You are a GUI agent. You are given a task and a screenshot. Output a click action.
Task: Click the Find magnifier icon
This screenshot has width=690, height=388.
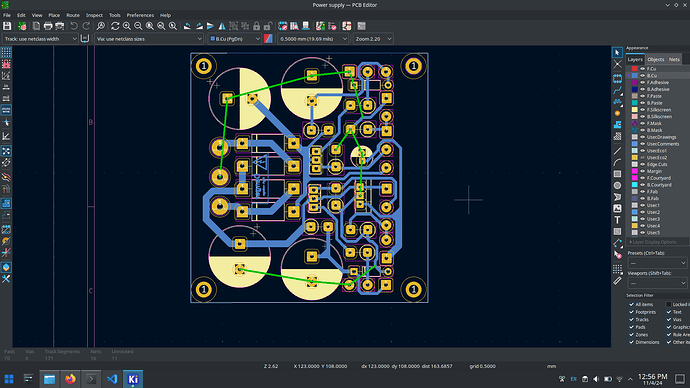coord(100,26)
